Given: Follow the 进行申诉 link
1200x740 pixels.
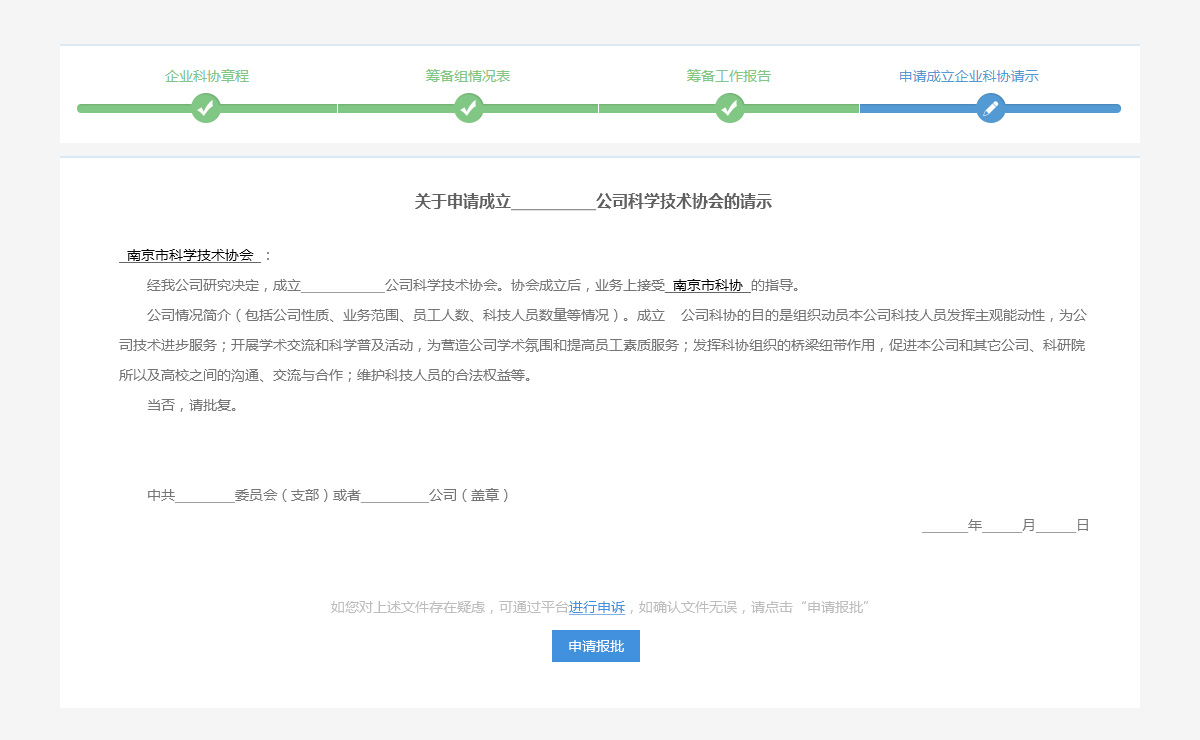Looking at the screenshot, I should point(597,607).
